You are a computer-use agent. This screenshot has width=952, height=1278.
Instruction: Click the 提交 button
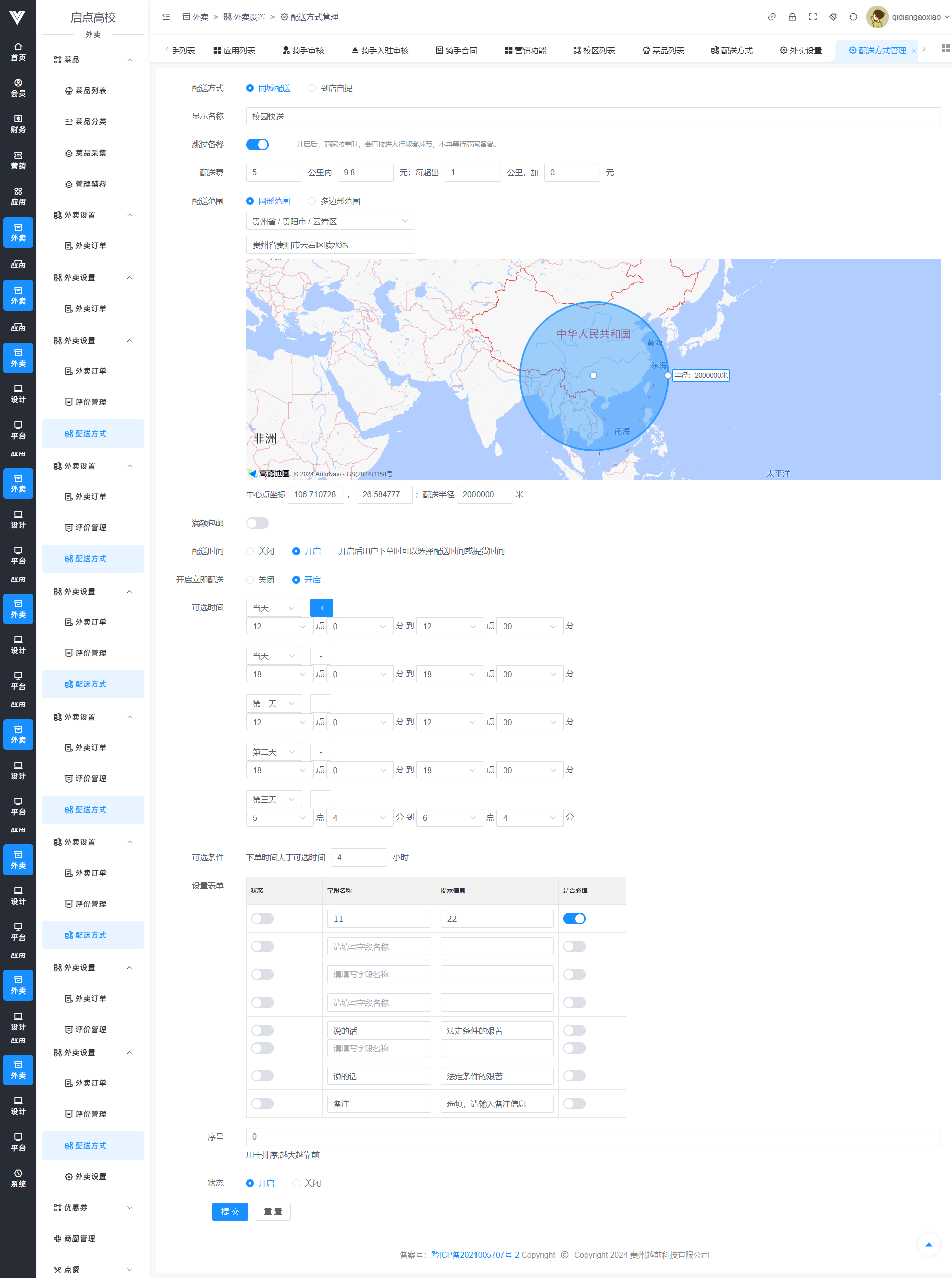229,1211
